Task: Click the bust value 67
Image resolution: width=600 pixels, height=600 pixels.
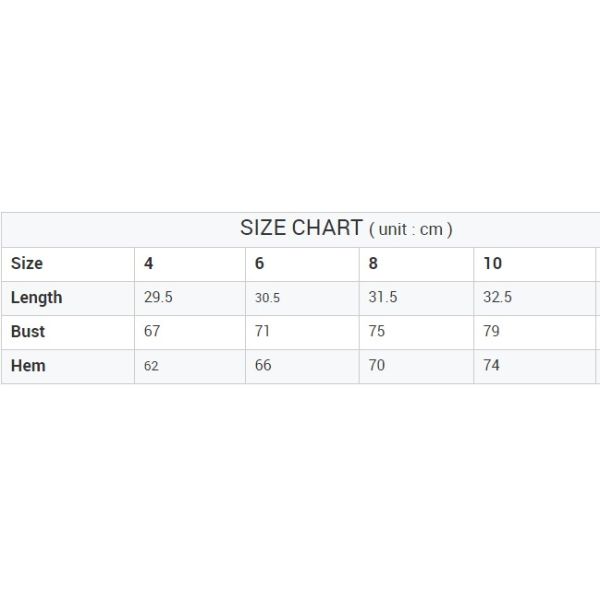Action: (x=152, y=331)
